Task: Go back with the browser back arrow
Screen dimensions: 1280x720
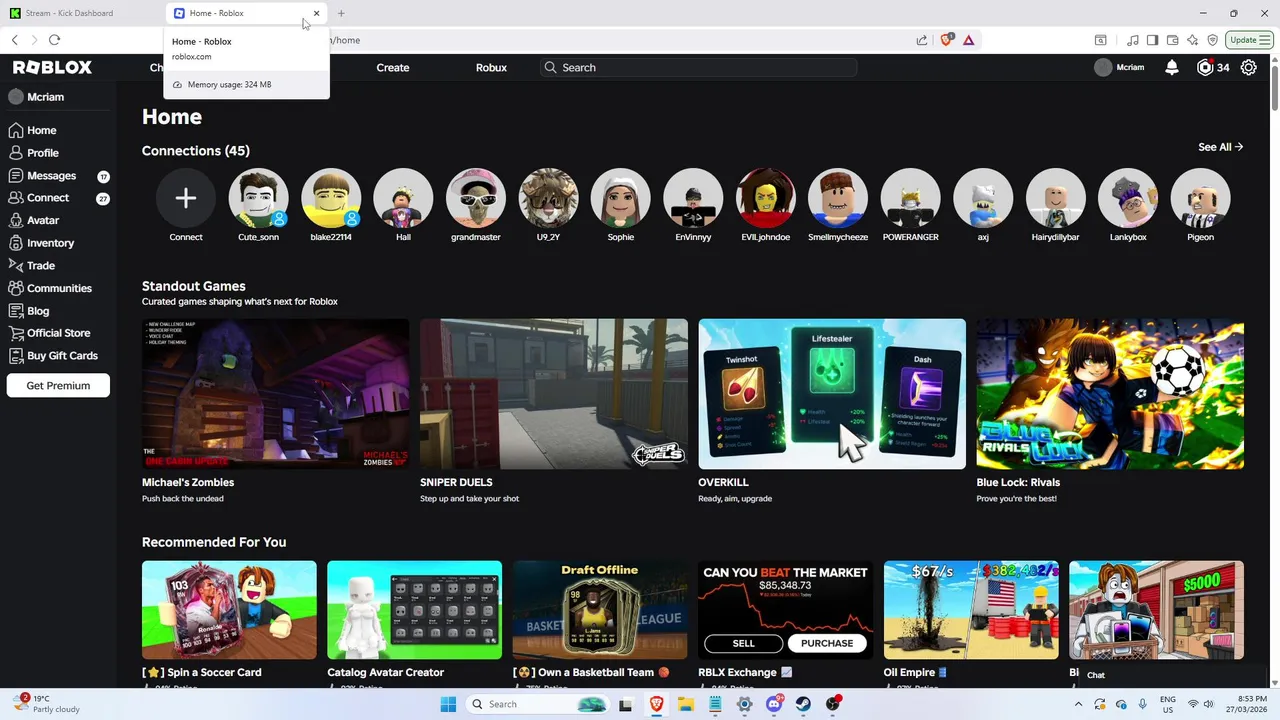Action: 14,40
